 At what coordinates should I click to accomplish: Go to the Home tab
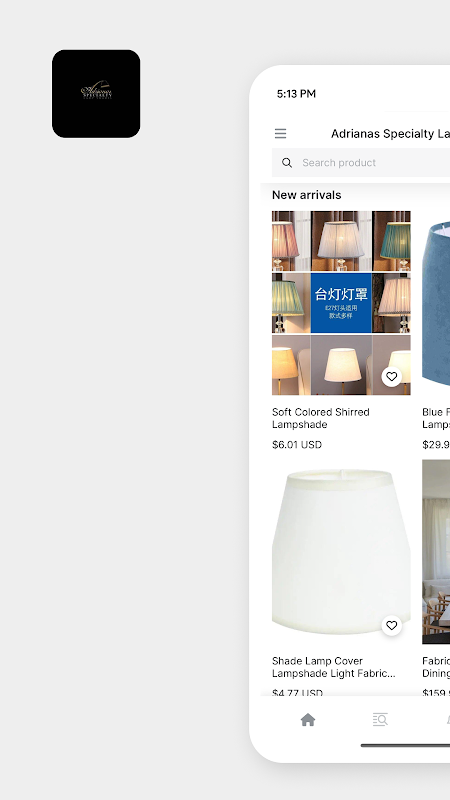(x=308, y=720)
